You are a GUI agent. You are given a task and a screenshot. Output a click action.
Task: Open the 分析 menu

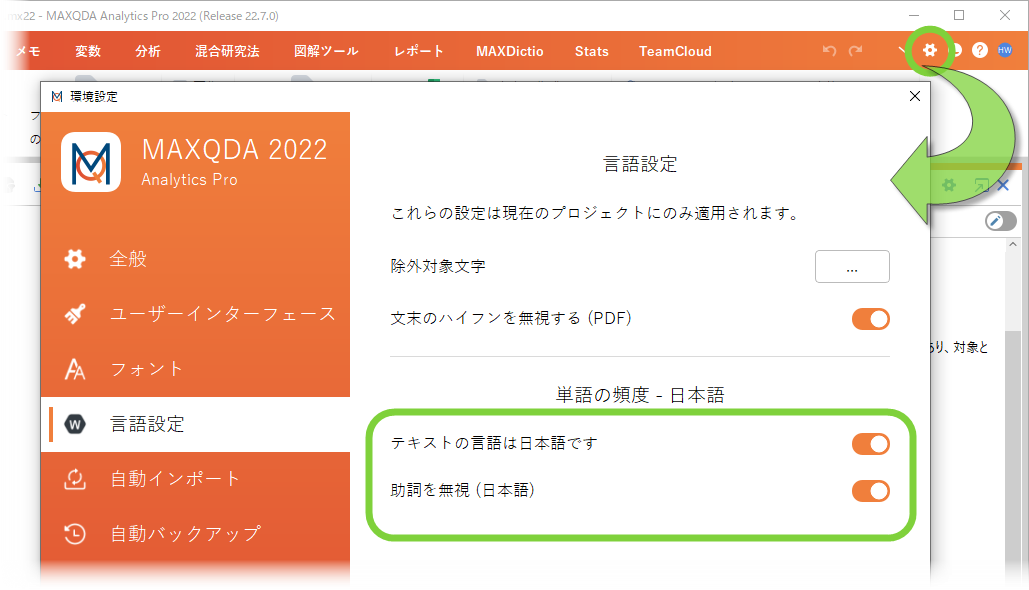[148, 51]
